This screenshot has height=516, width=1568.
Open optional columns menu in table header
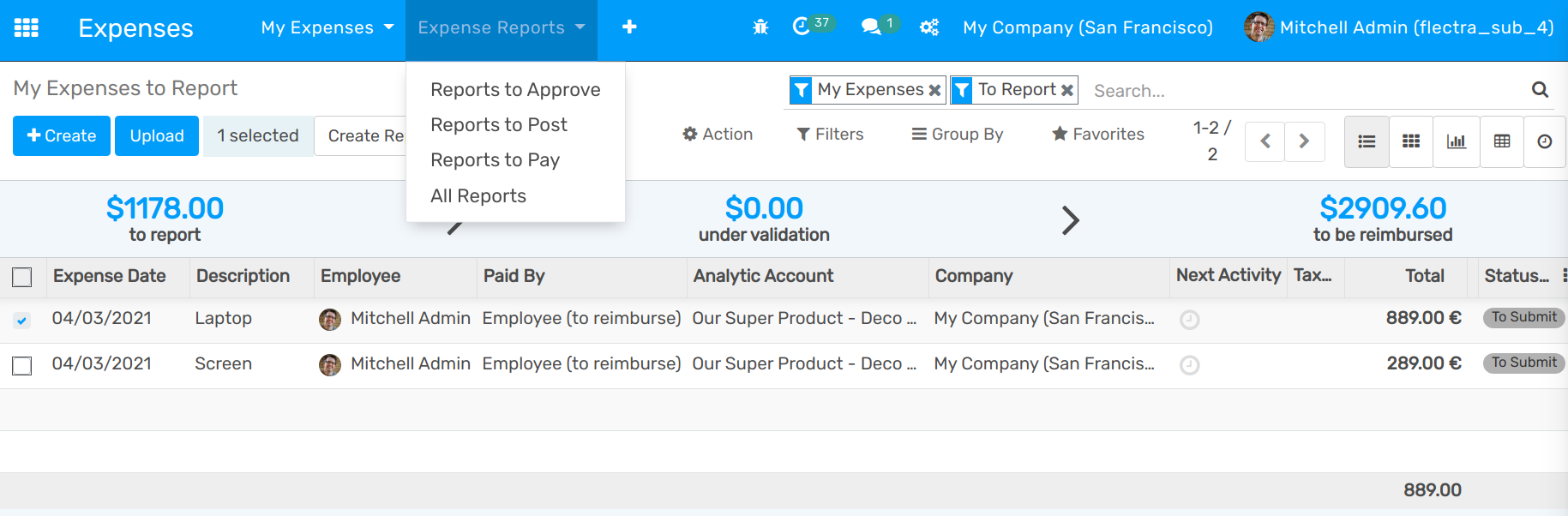click(1564, 275)
